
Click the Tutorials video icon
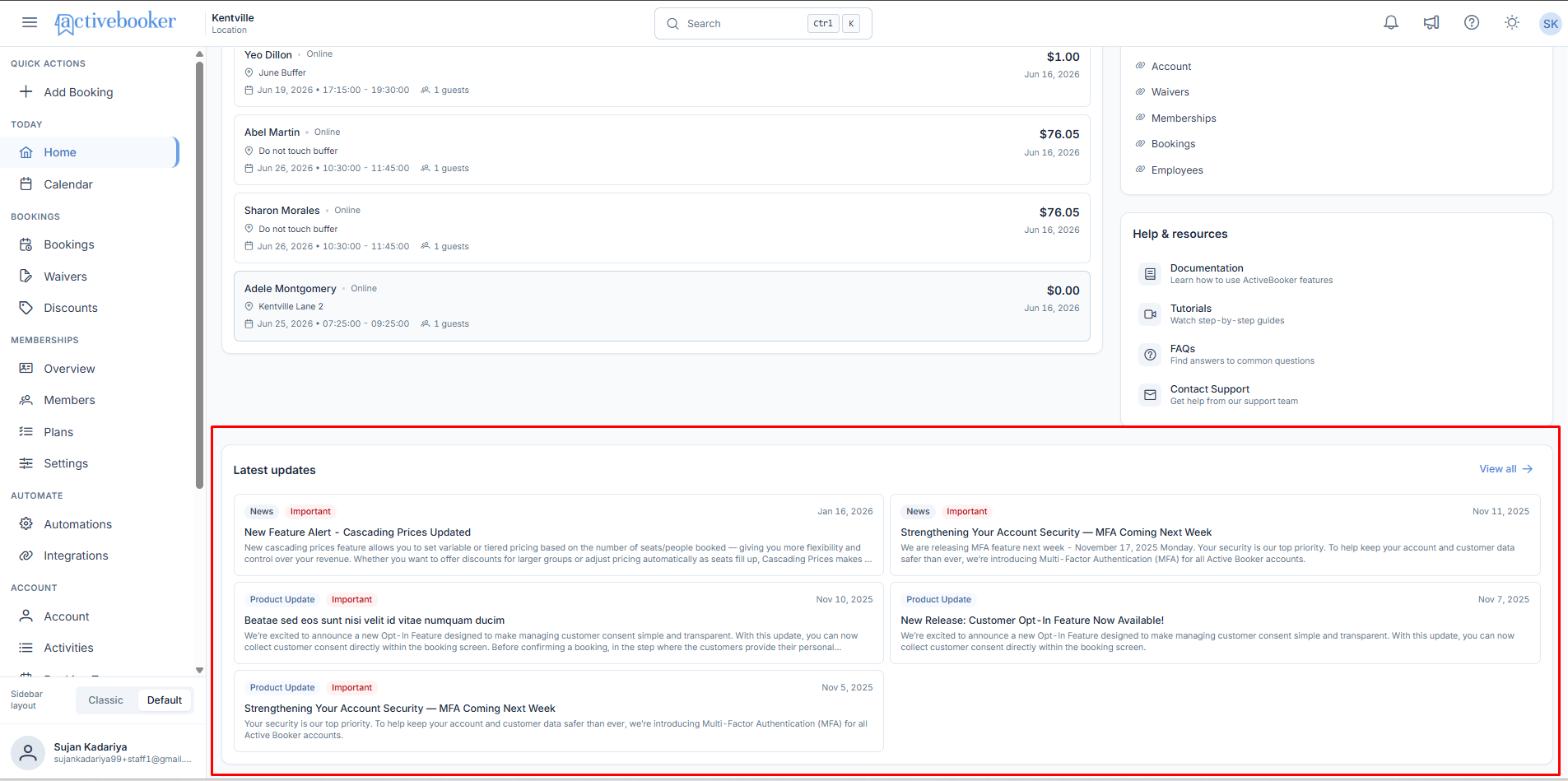tap(1150, 314)
